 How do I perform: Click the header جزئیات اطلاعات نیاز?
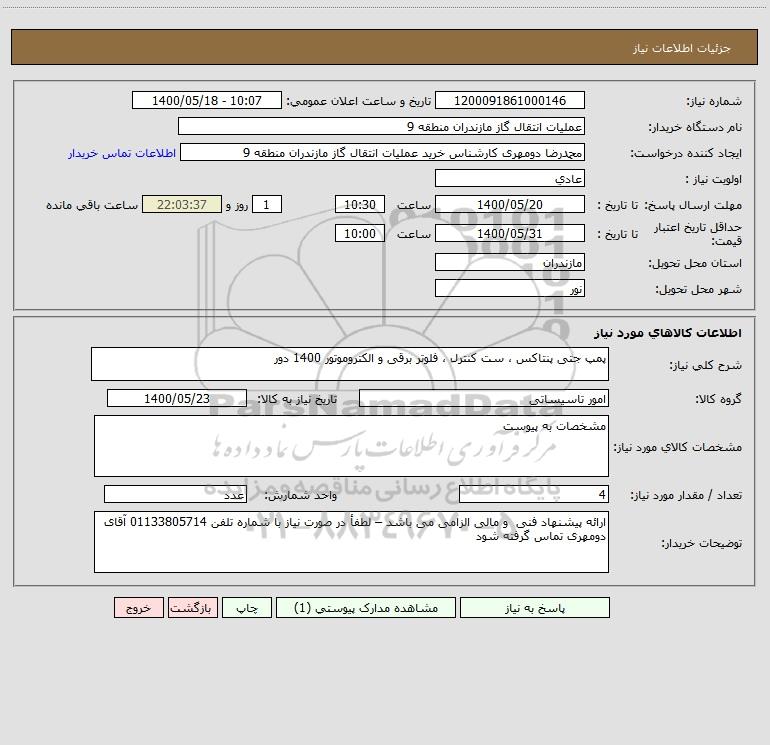[682, 48]
